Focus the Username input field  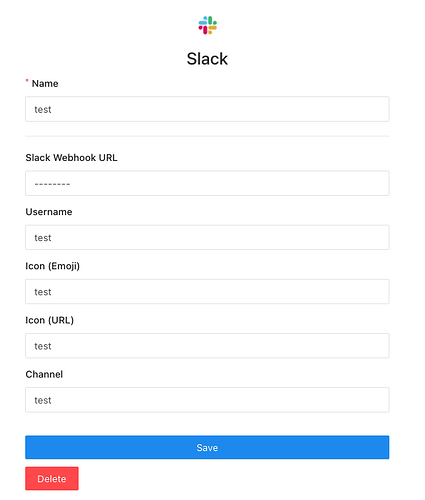coord(207,237)
